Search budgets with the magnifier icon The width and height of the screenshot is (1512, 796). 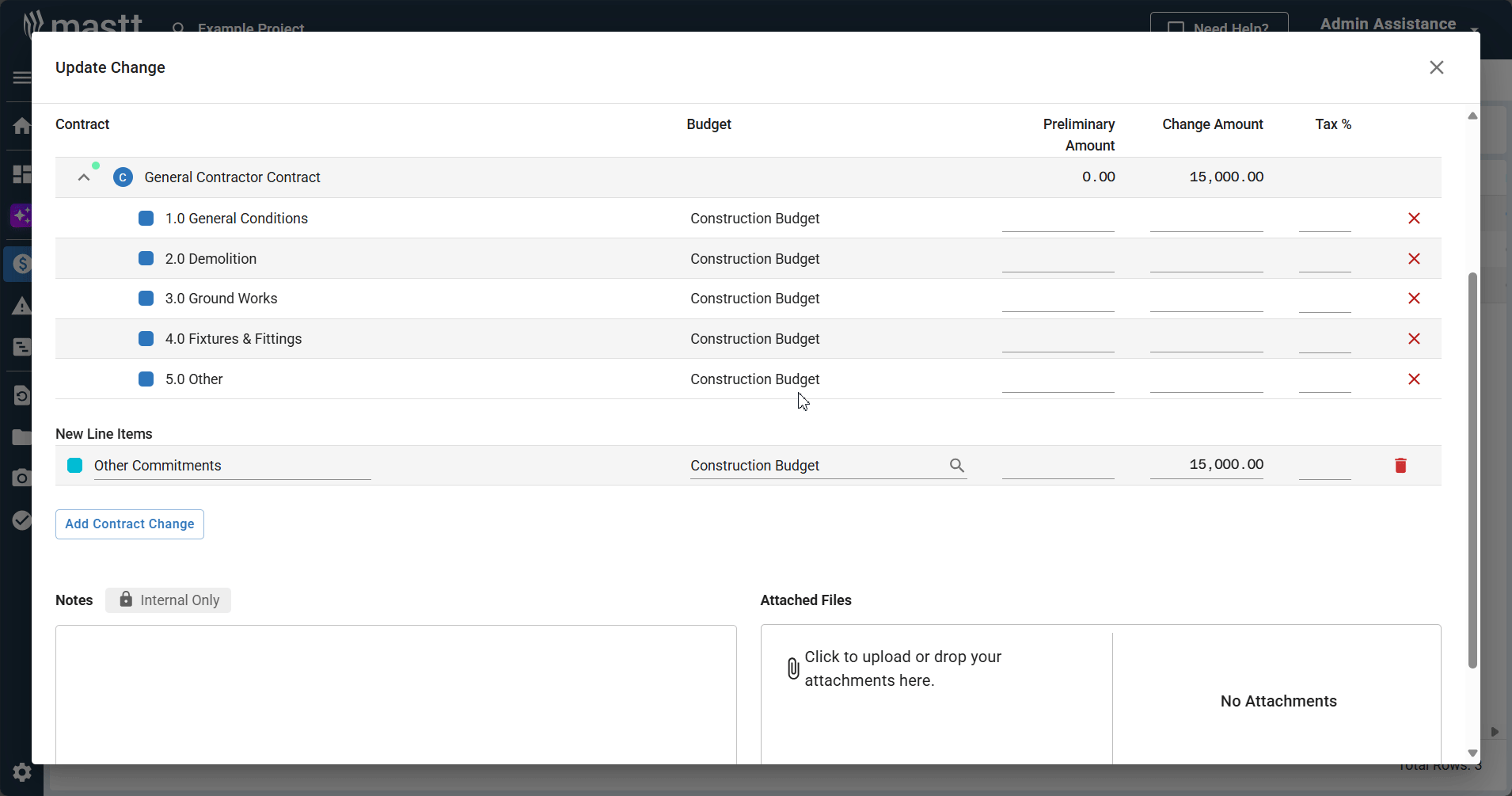956,466
